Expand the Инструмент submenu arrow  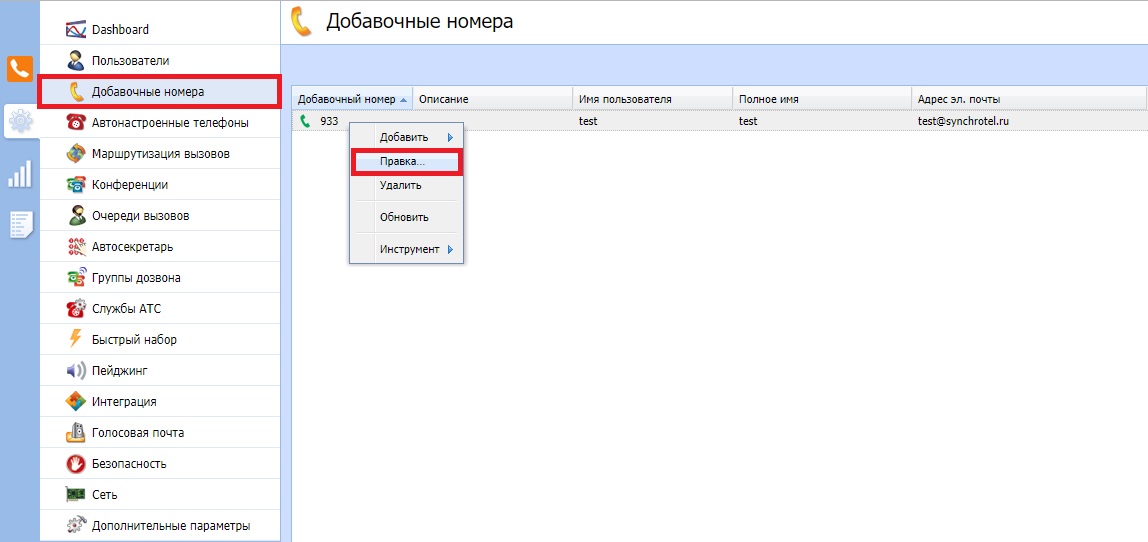pyautogui.click(x=450, y=250)
